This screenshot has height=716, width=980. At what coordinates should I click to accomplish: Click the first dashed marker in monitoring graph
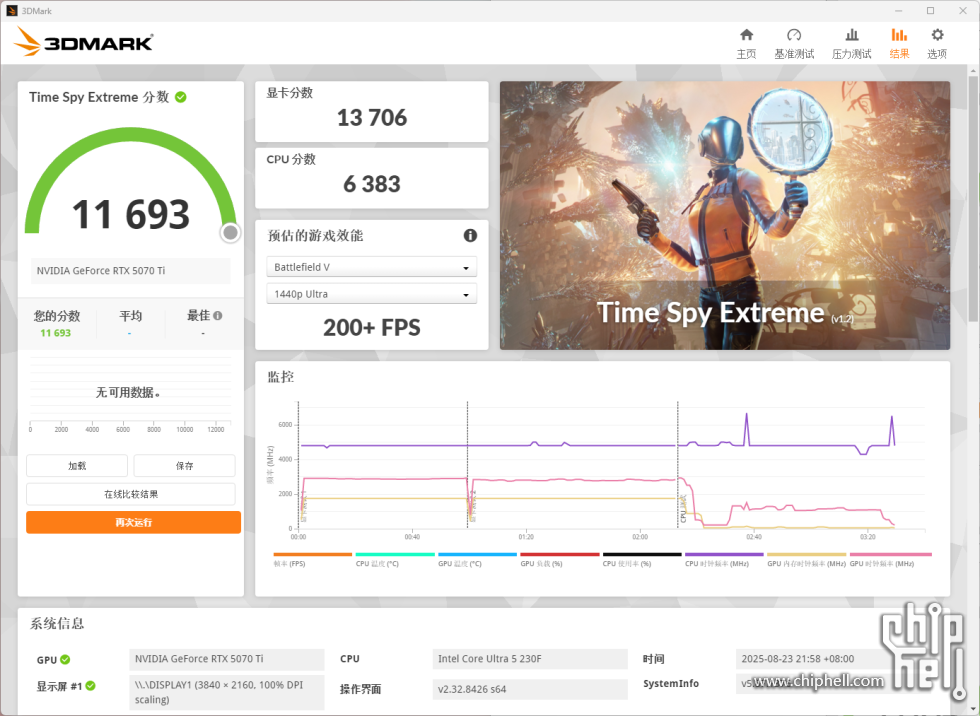point(299,465)
